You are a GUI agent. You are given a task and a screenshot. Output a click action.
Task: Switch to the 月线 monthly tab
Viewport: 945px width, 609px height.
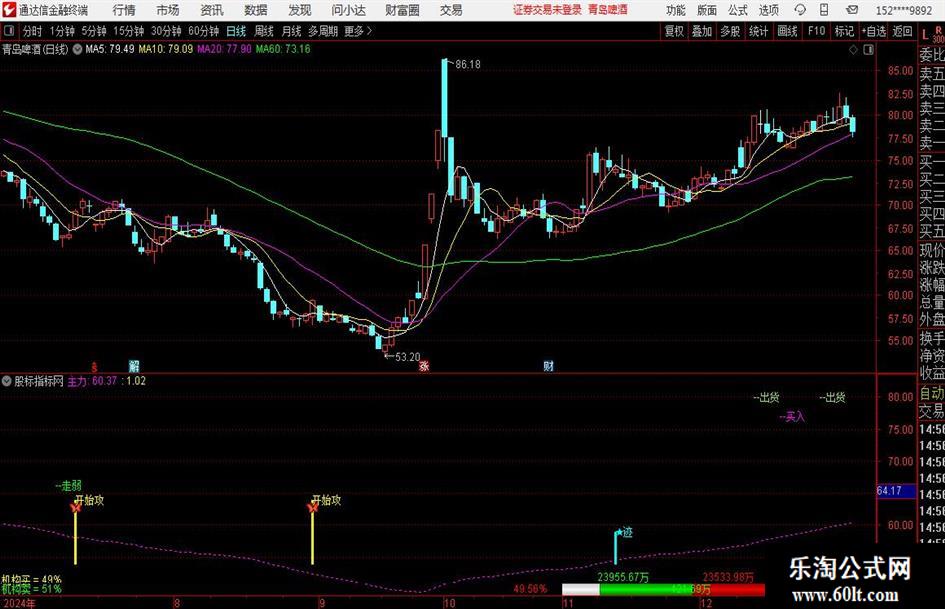click(x=292, y=31)
